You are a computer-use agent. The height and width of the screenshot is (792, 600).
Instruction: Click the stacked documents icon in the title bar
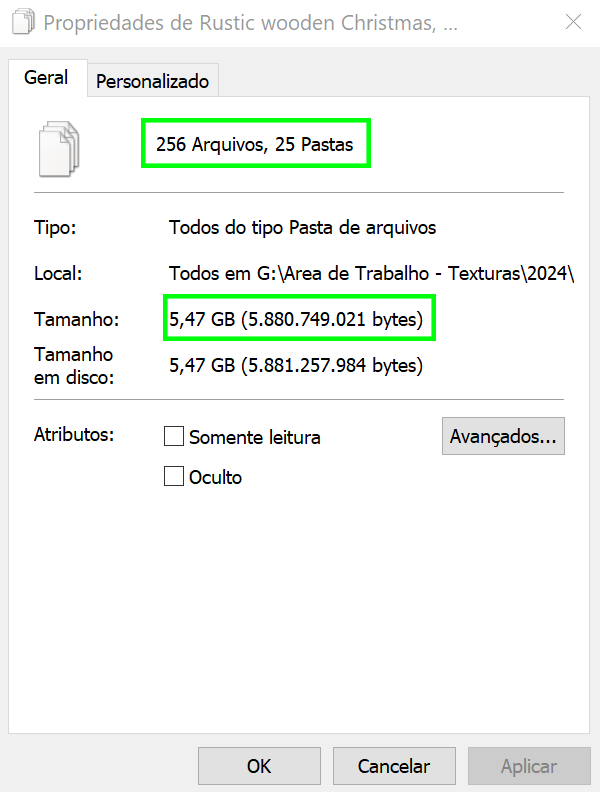point(23,23)
